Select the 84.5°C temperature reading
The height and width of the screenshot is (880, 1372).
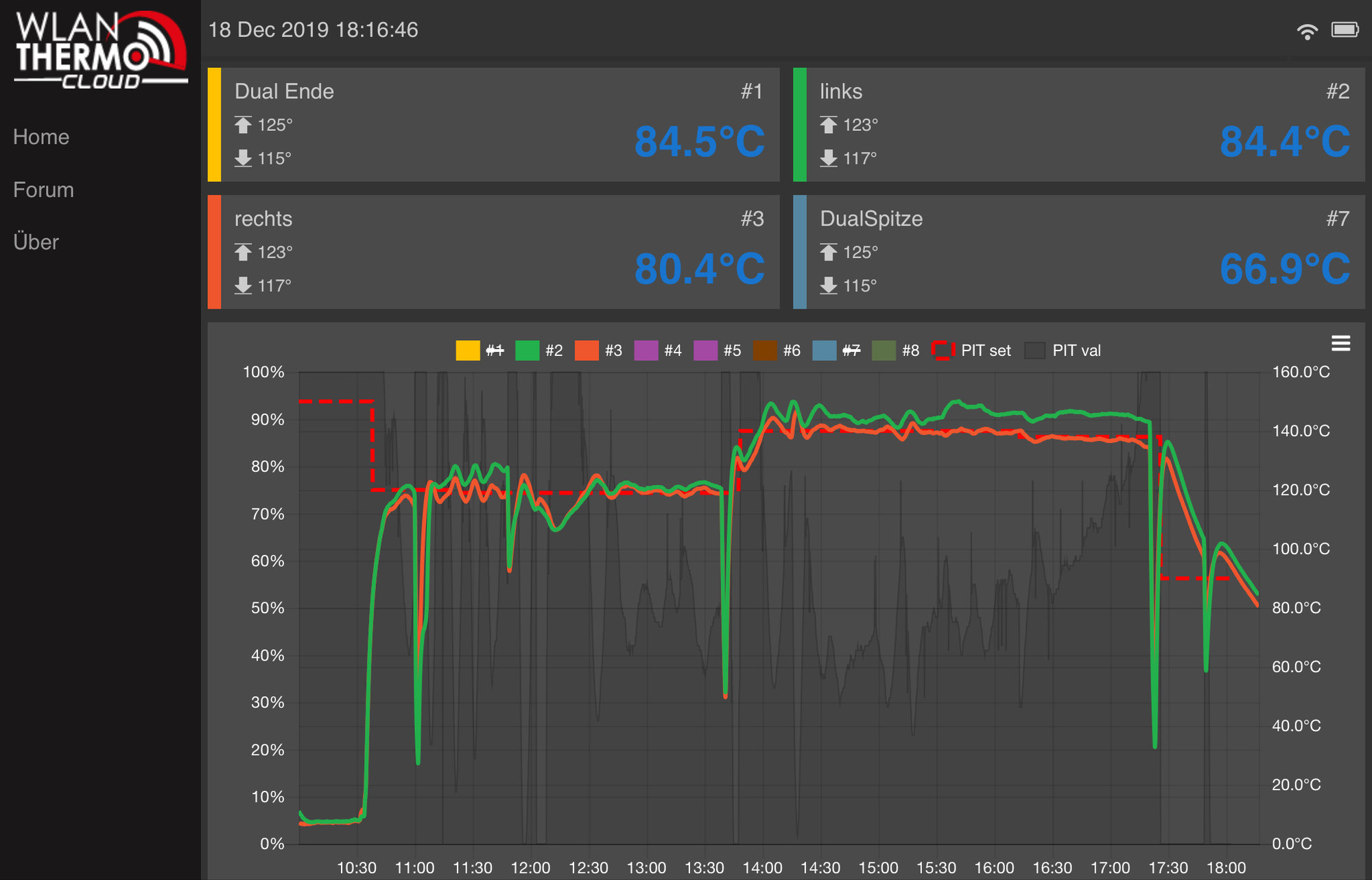699,142
